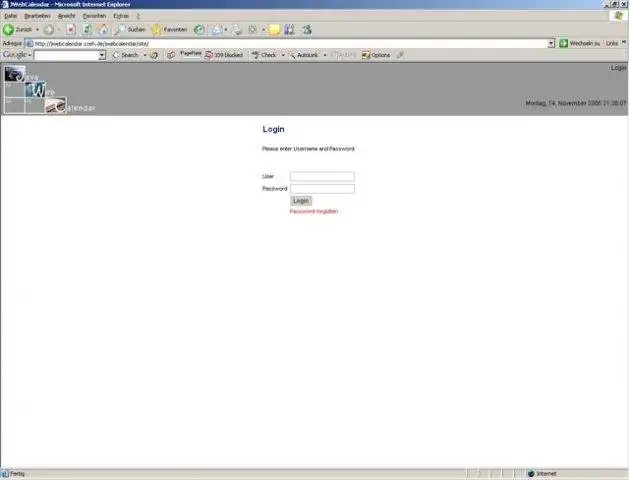
Task: Click the 'Please enter Username and Password' text
Action: click(x=308, y=149)
